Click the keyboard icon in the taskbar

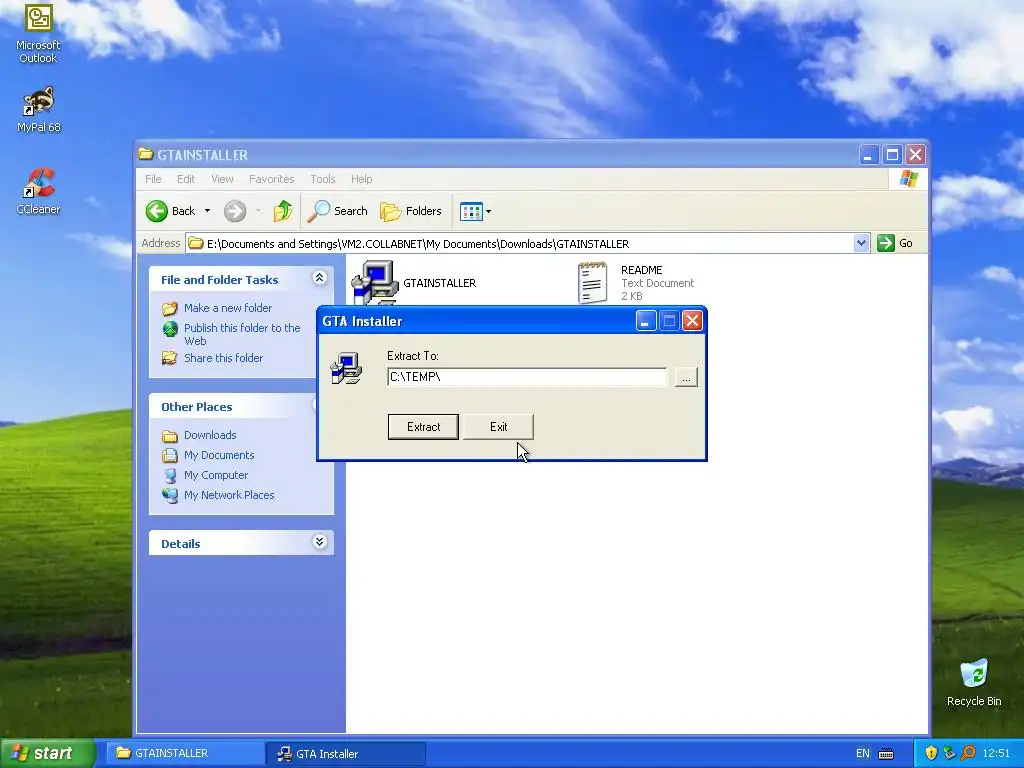point(886,754)
